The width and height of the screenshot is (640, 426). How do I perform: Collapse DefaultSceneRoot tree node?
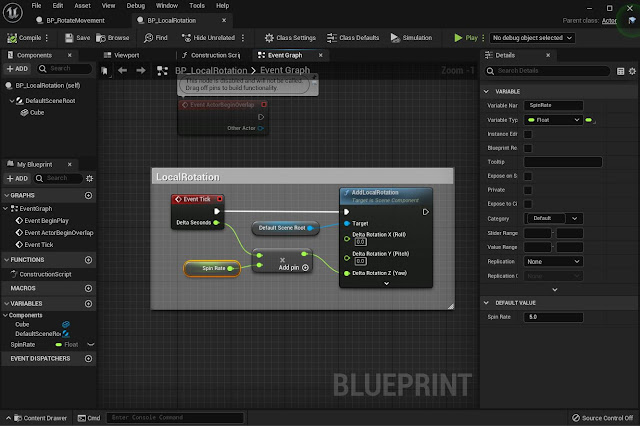coord(11,100)
